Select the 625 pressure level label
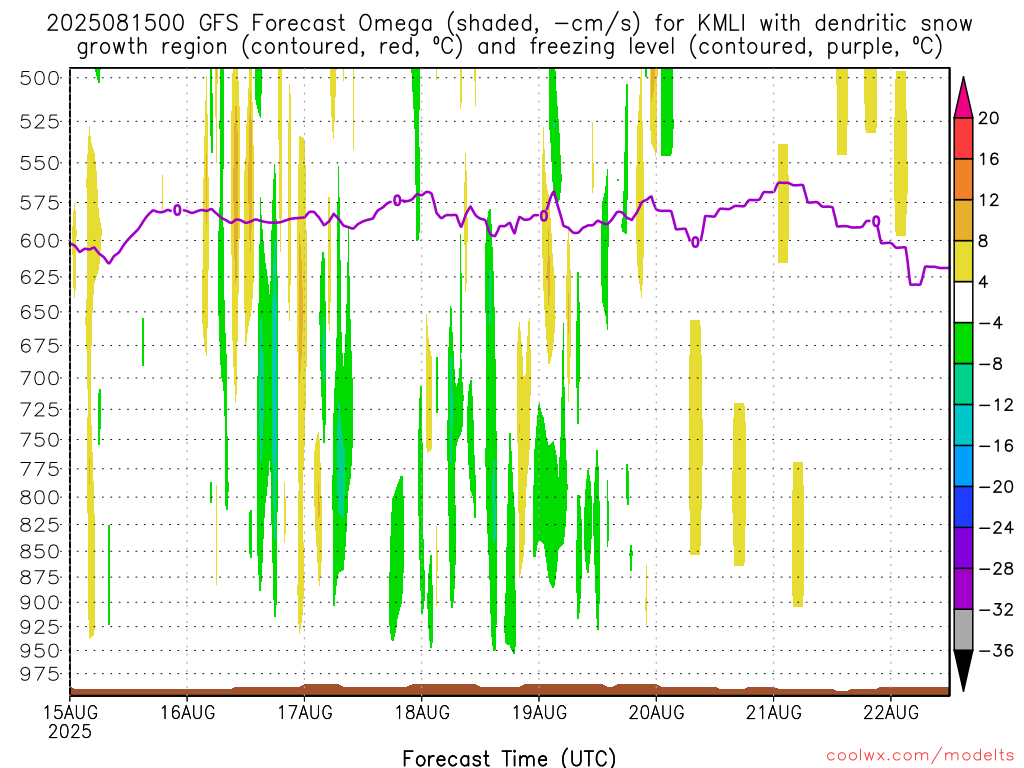This screenshot has width=1024, height=768. [40, 278]
